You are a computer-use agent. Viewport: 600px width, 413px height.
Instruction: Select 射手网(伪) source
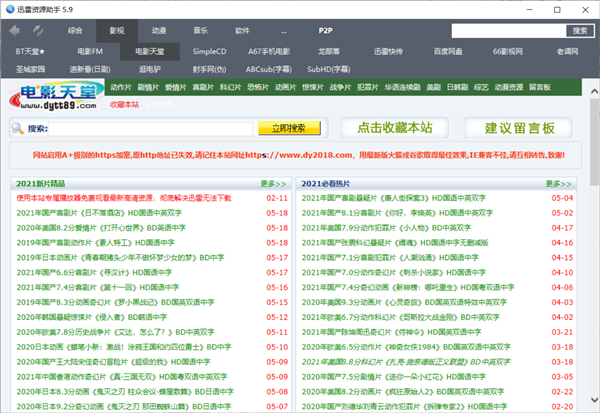point(209,69)
